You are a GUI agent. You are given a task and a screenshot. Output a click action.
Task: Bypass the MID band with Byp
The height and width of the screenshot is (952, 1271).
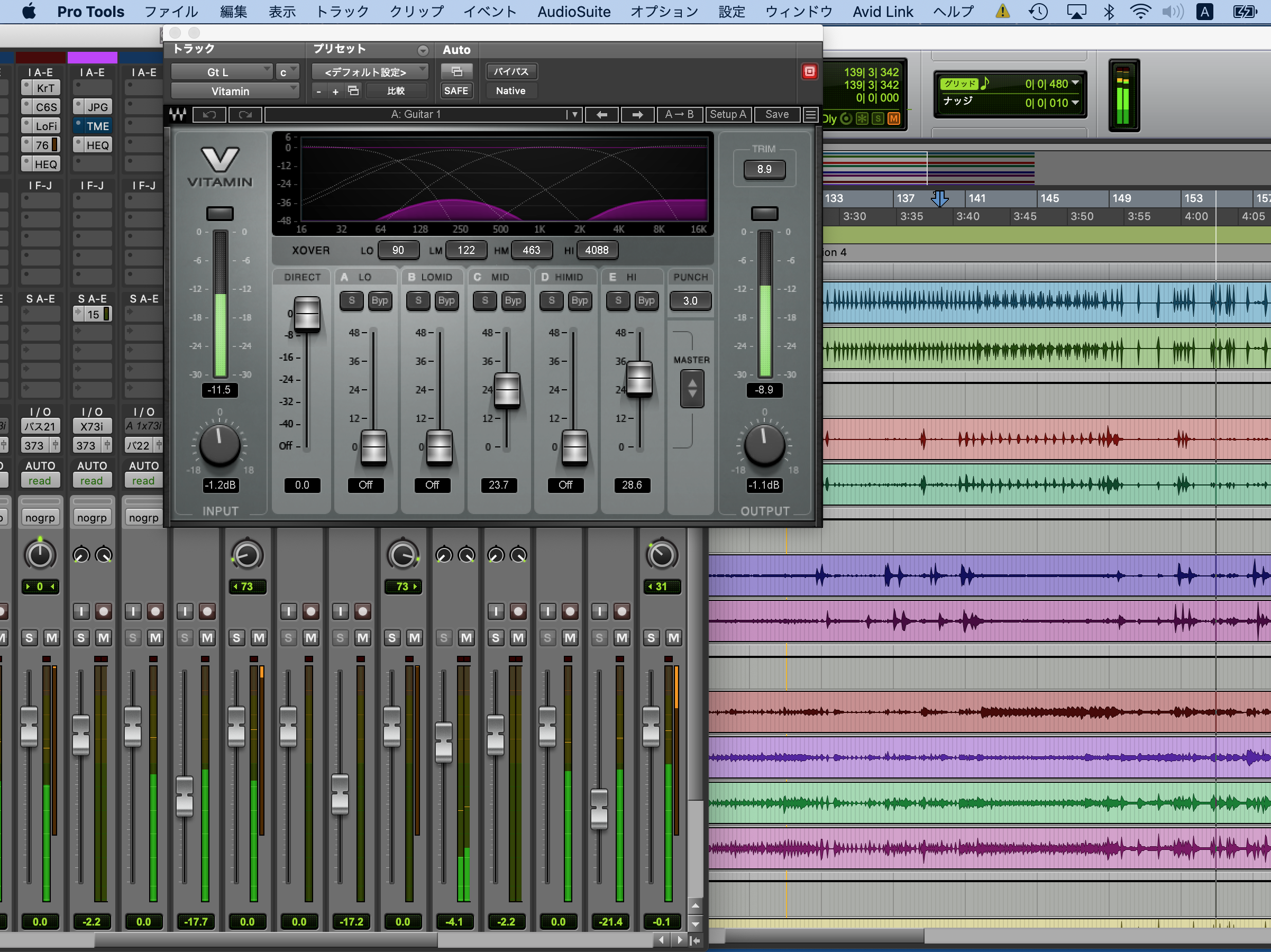point(513,300)
